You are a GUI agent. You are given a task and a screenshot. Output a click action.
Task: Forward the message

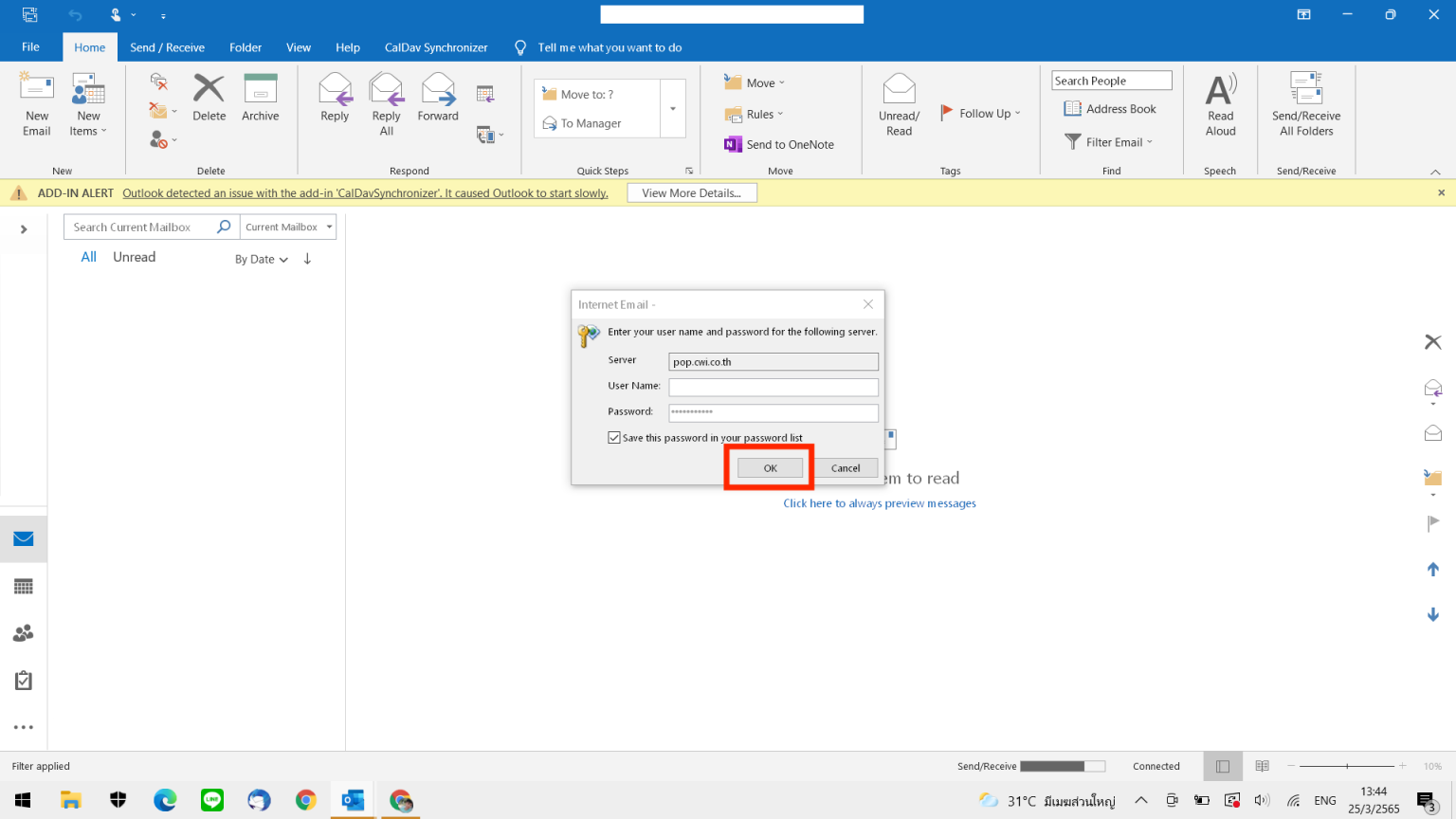coord(438,99)
